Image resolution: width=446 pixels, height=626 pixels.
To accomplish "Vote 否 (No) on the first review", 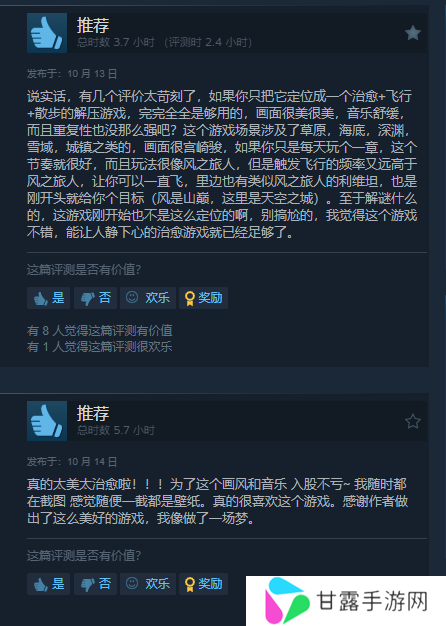I will click(x=95, y=298).
